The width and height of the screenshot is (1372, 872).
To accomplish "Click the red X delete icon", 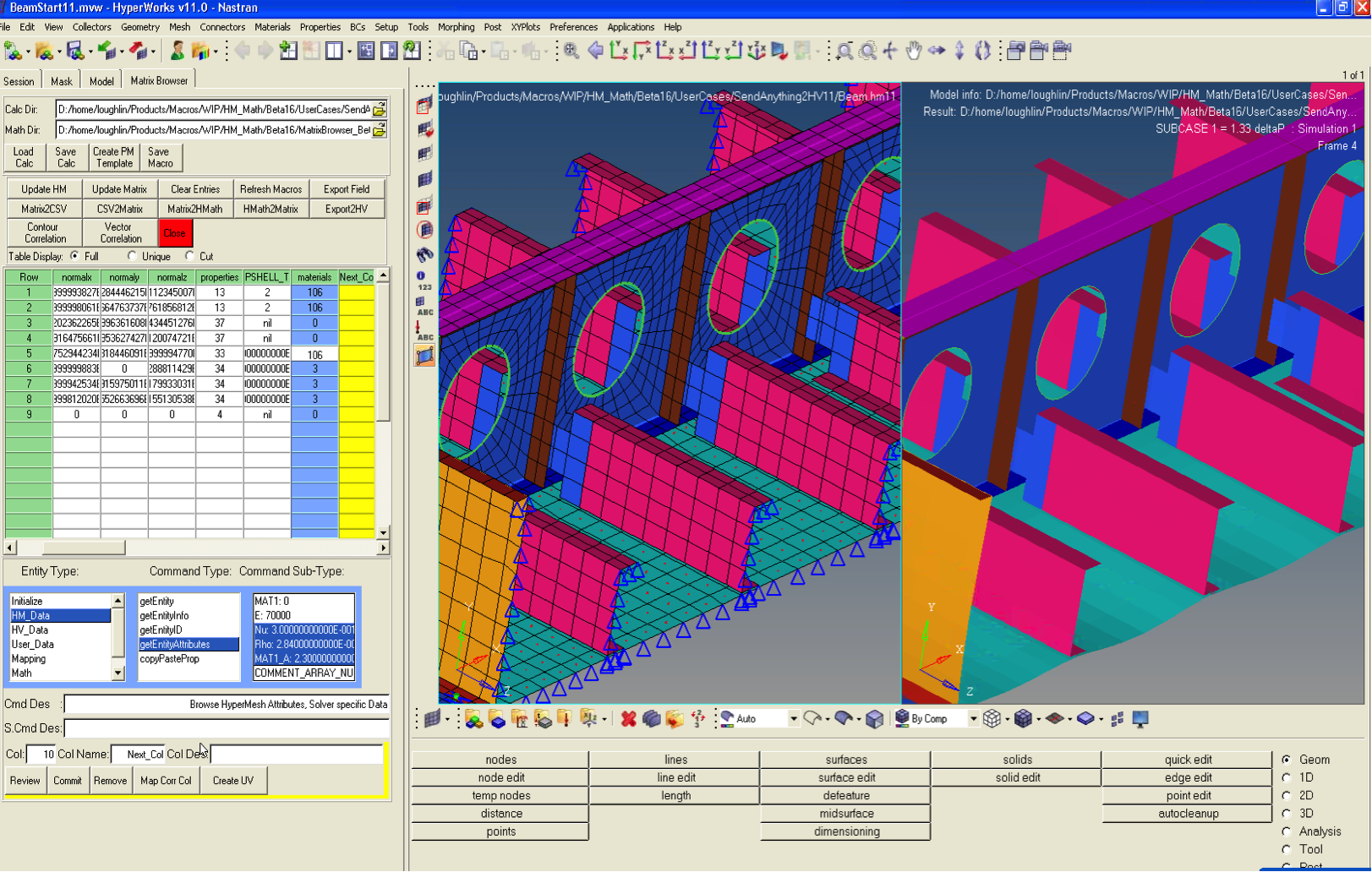I will point(628,719).
